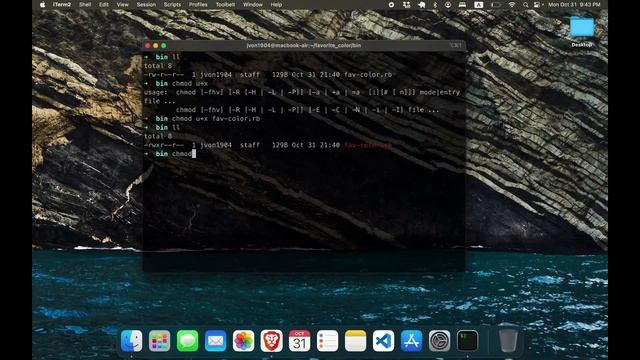Close the iTerm window with red button
640x360 pixels.
click(148, 46)
